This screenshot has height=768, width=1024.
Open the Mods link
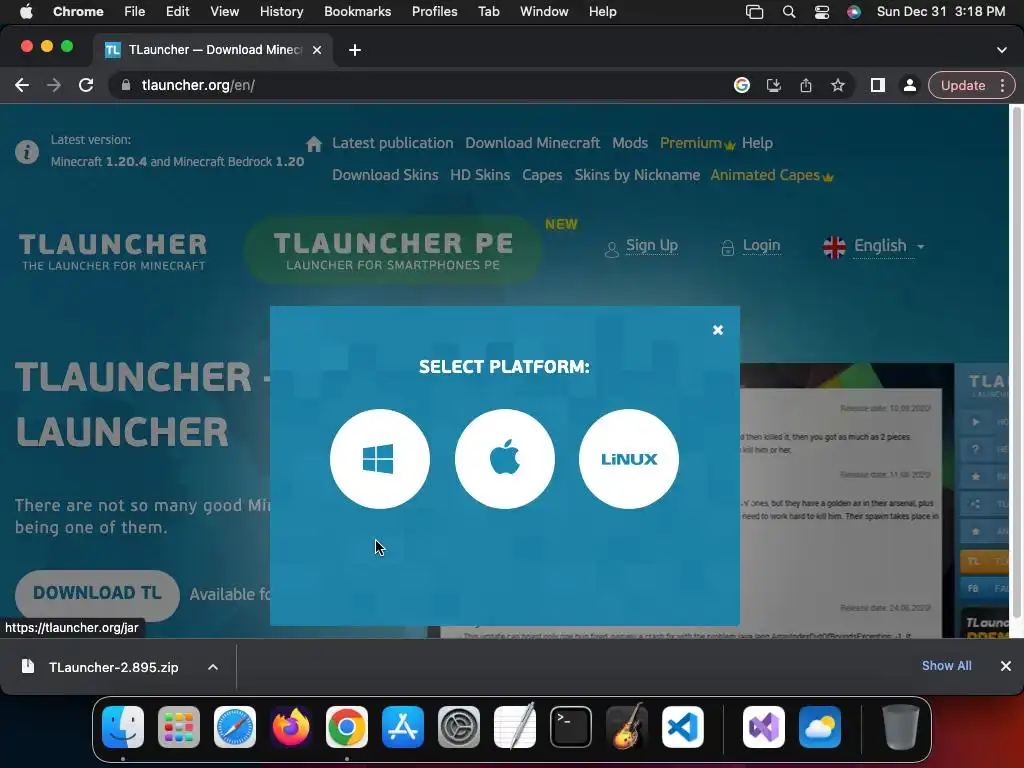point(630,143)
